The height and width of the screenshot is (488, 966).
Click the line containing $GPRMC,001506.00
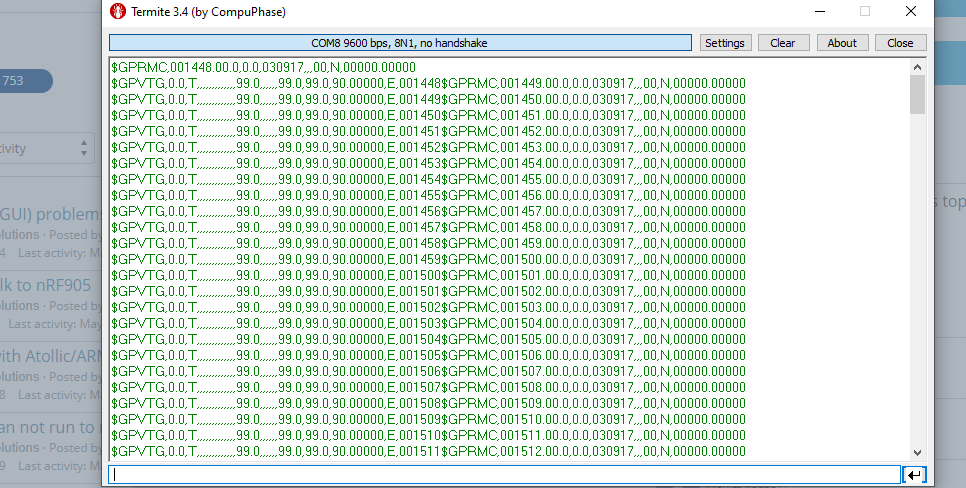pyautogui.click(x=428, y=356)
